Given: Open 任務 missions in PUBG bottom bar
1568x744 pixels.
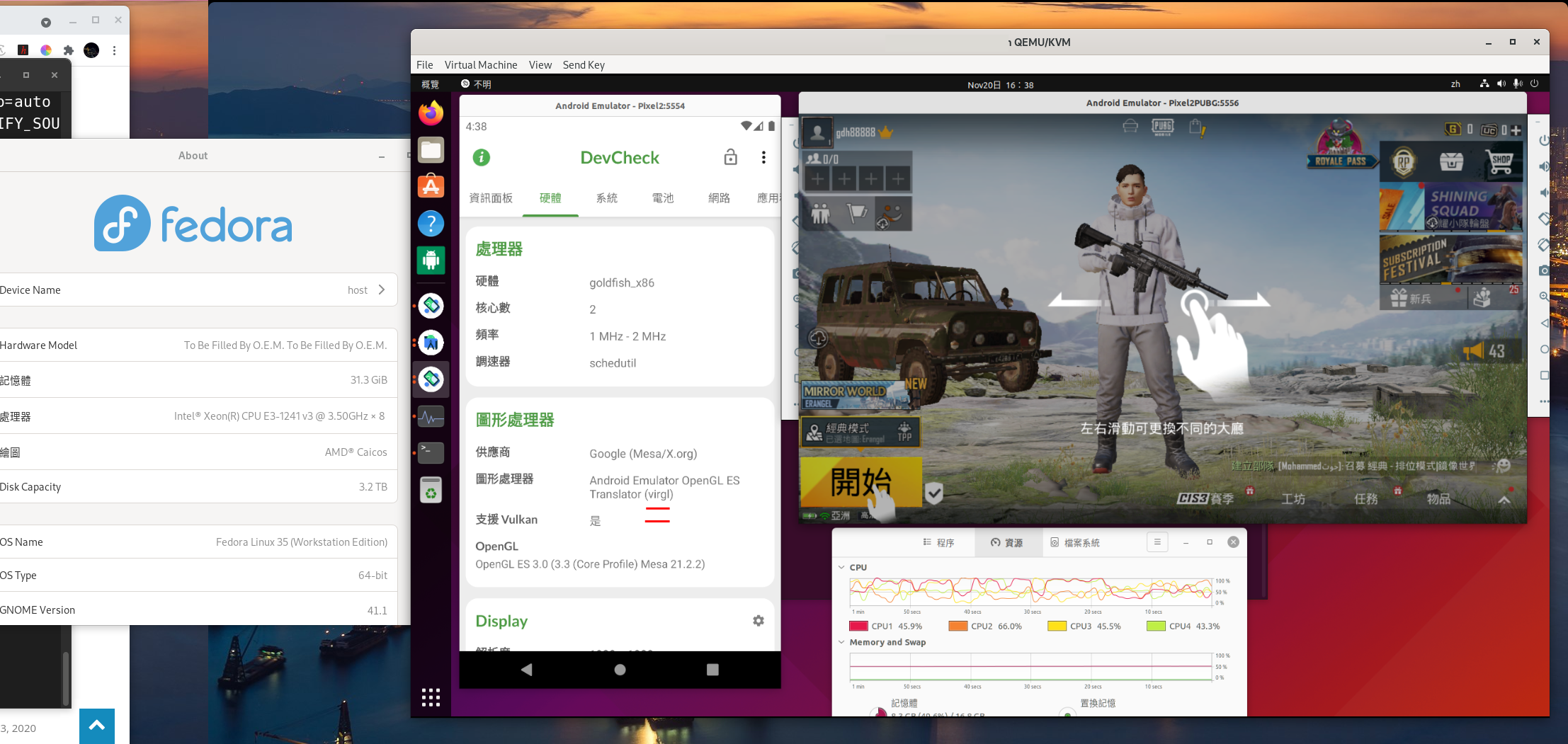Looking at the screenshot, I should click(1366, 499).
